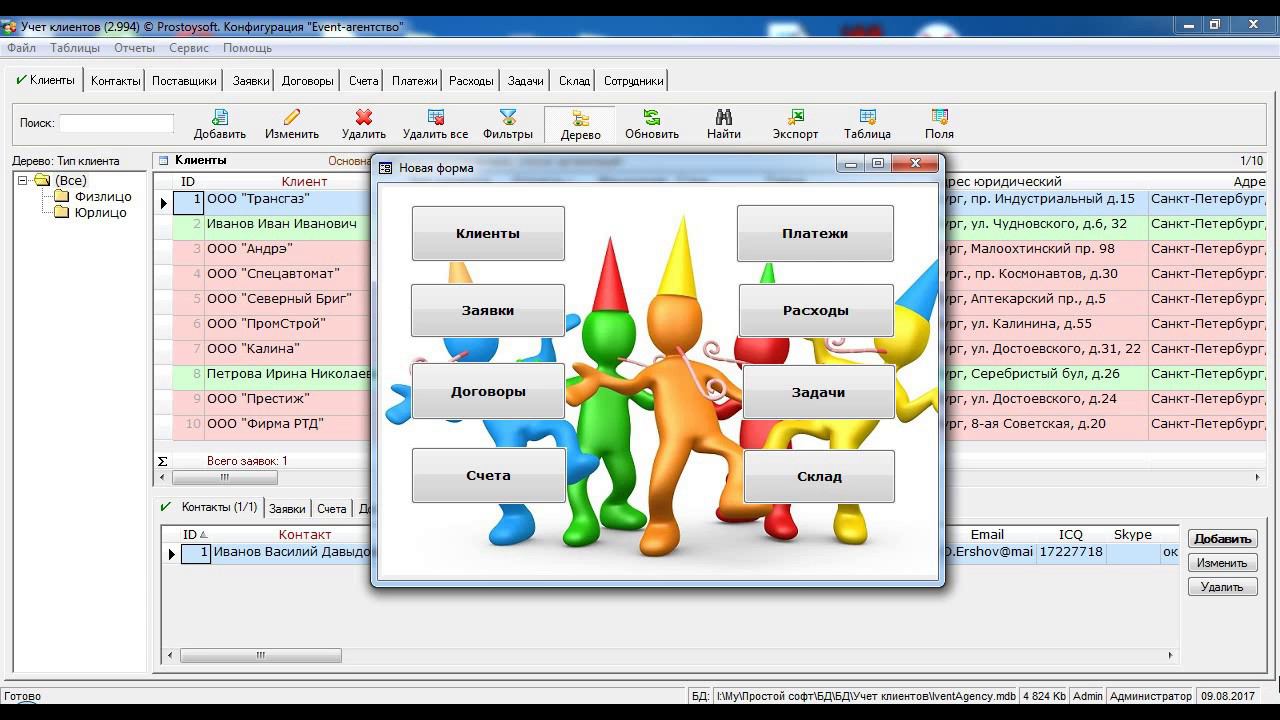This screenshot has width=1280, height=720.
Task: Click the Клиент column header
Action: [x=304, y=182]
